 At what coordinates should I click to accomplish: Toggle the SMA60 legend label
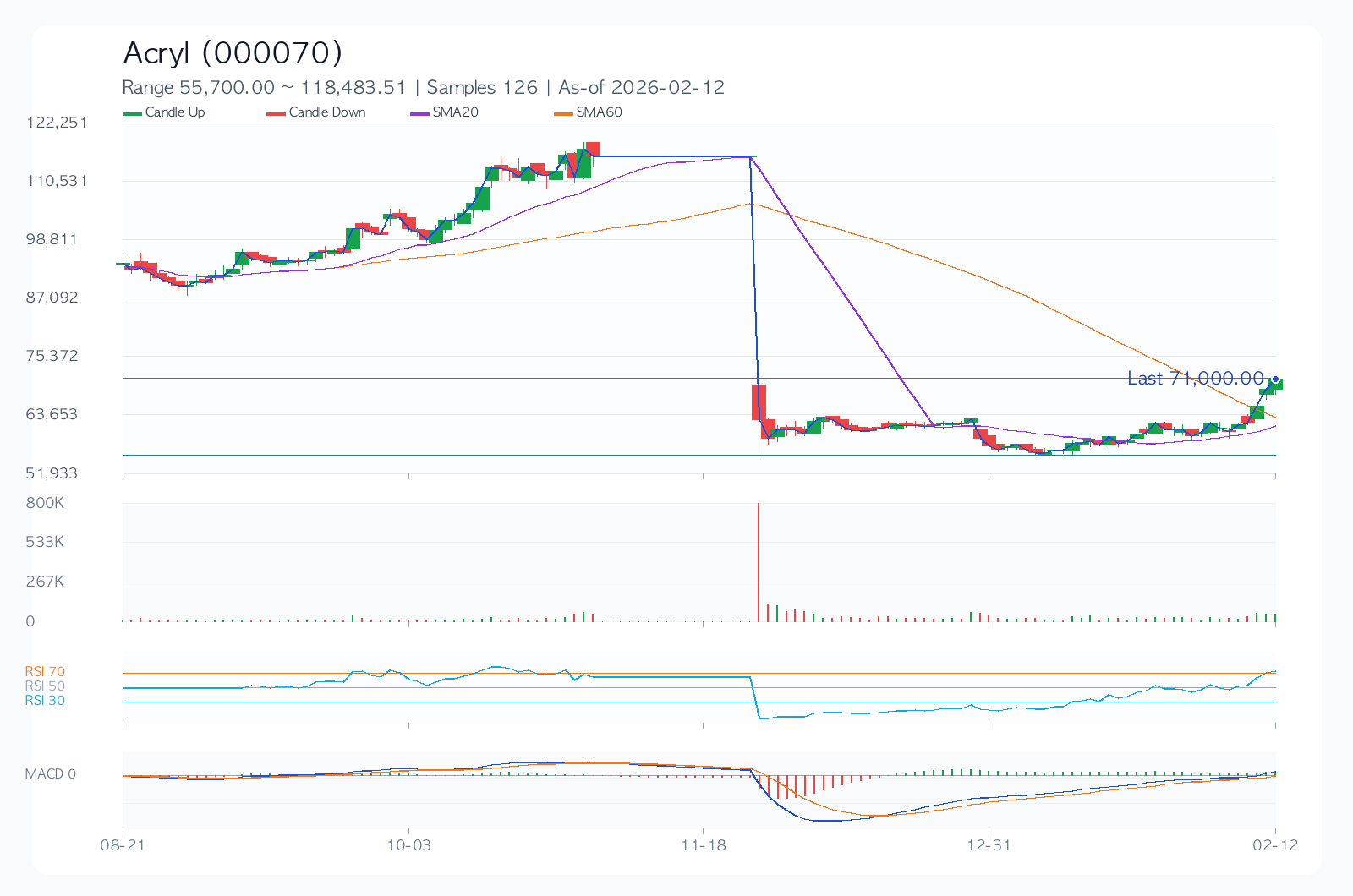pyautogui.click(x=599, y=112)
